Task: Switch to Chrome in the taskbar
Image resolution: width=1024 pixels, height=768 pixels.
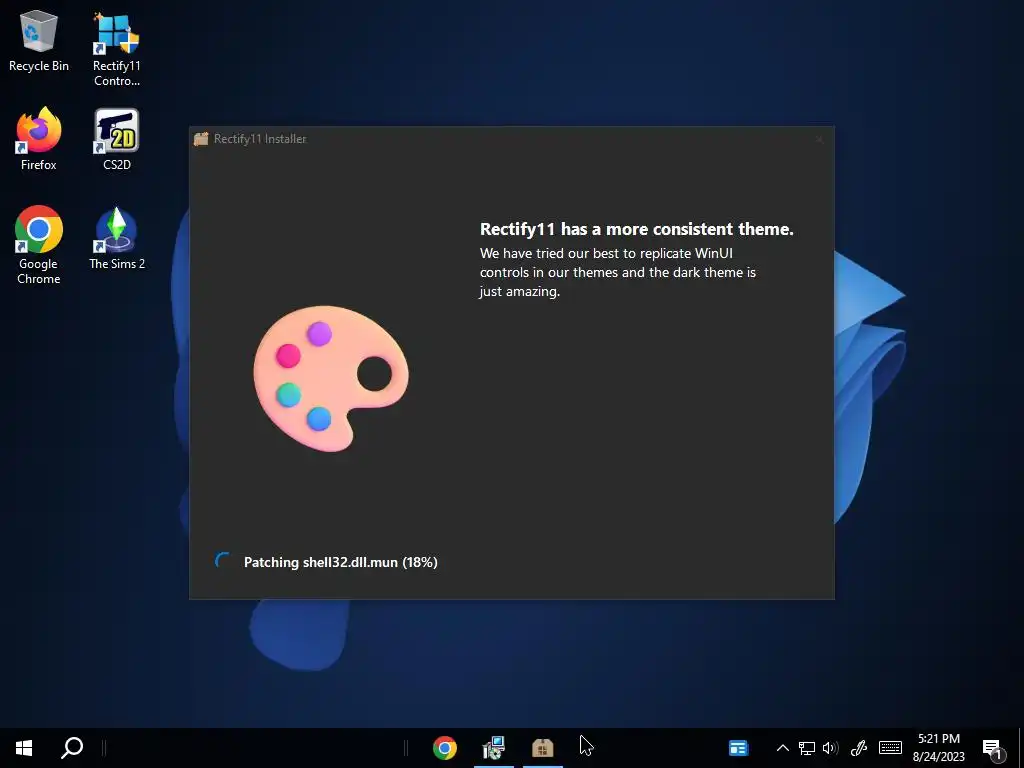Action: tap(445, 748)
